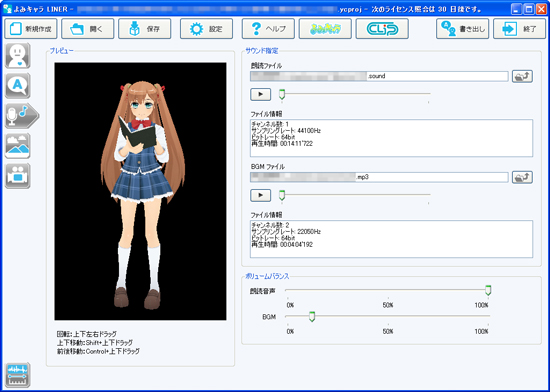Open the background image sidebar tab
Screen dimensions: 550x392
(18, 146)
